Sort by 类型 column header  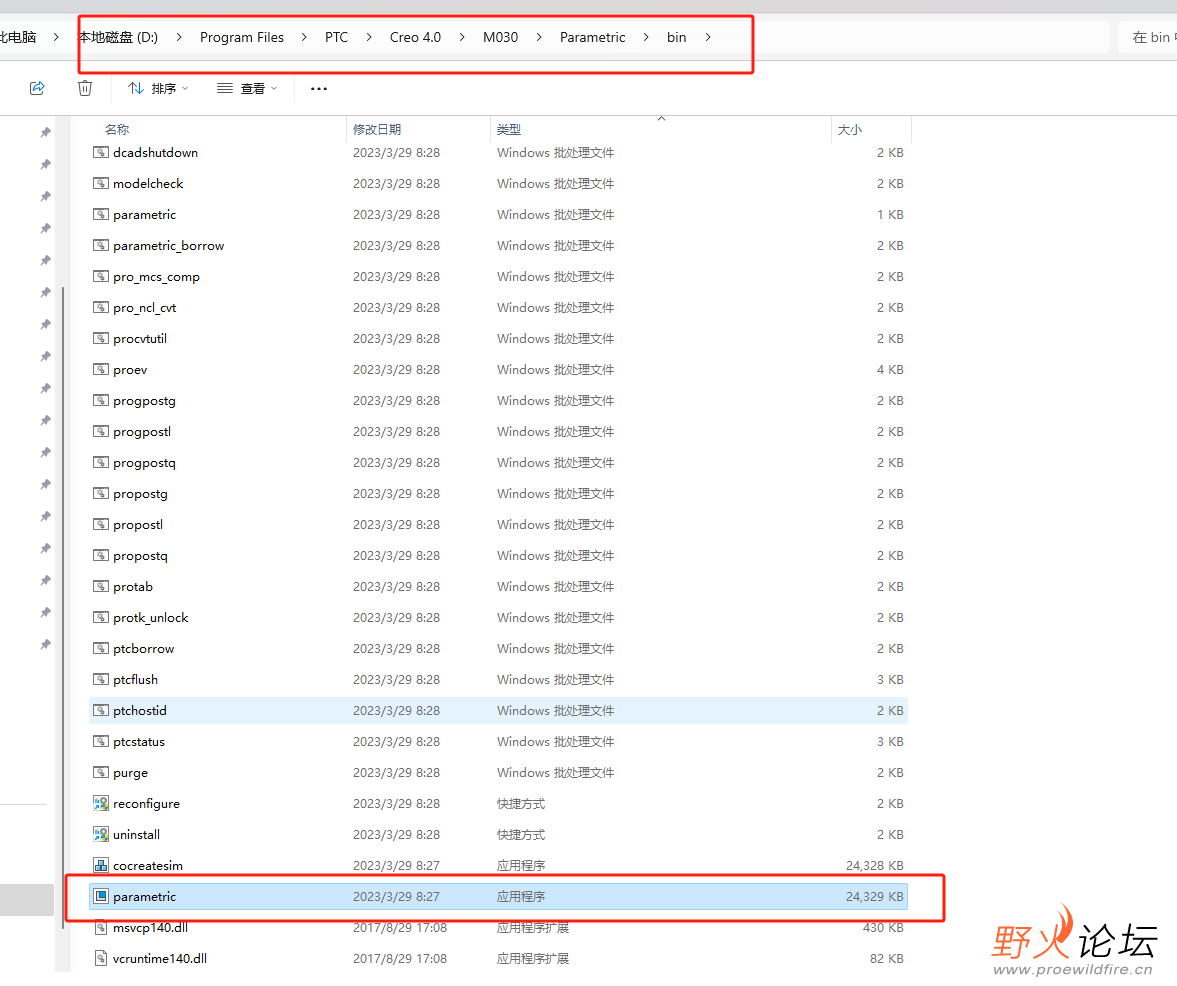509,130
